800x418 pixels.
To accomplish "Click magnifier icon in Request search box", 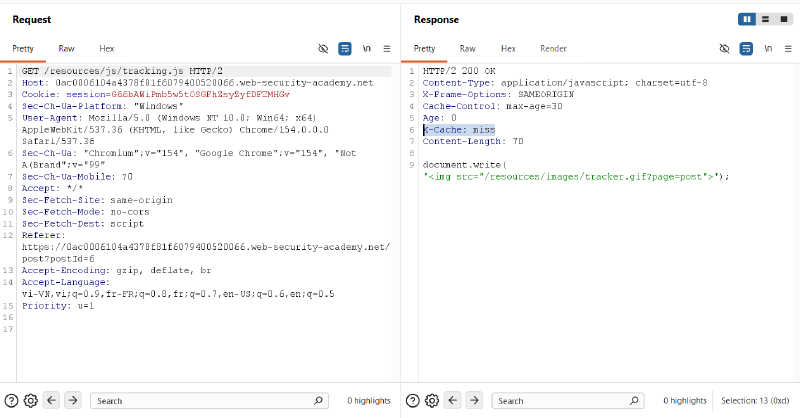I will tap(318, 401).
